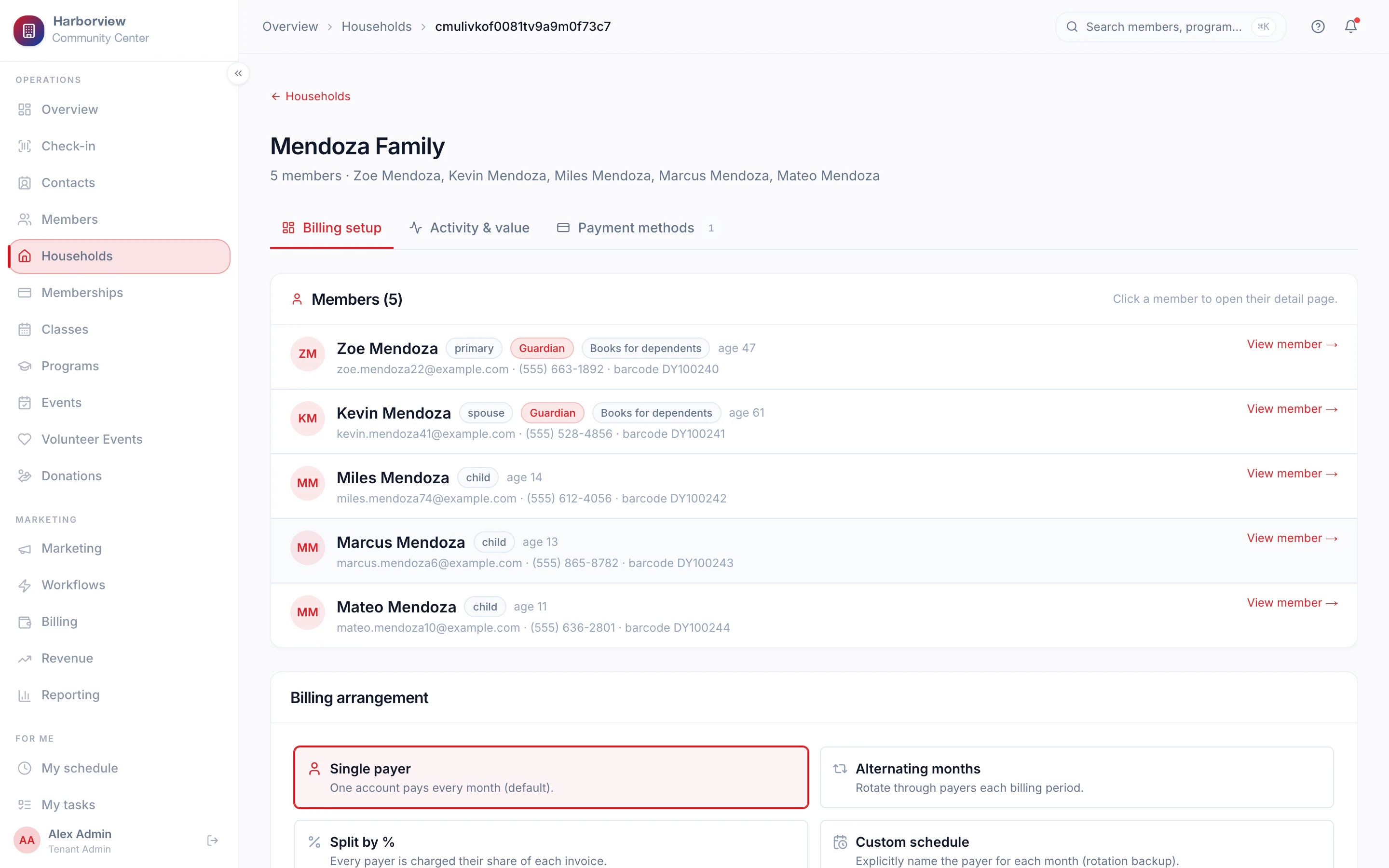Open Memberships in the sidebar
1389x868 pixels.
coord(120,293)
